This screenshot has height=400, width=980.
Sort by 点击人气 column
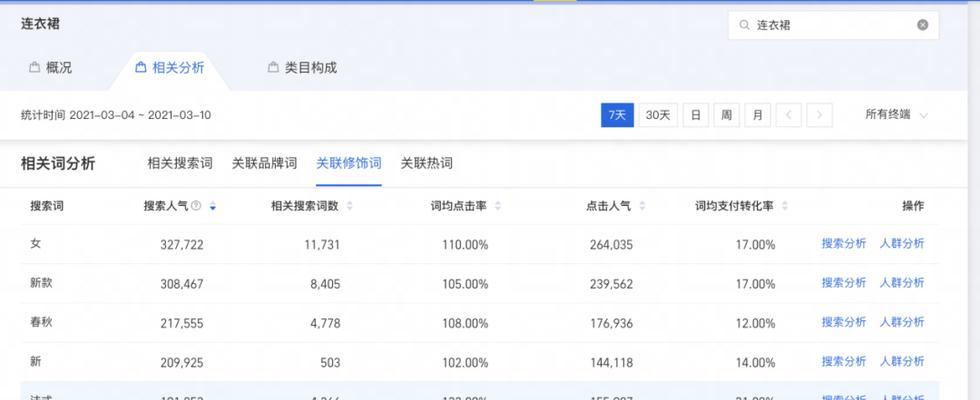tap(642, 206)
